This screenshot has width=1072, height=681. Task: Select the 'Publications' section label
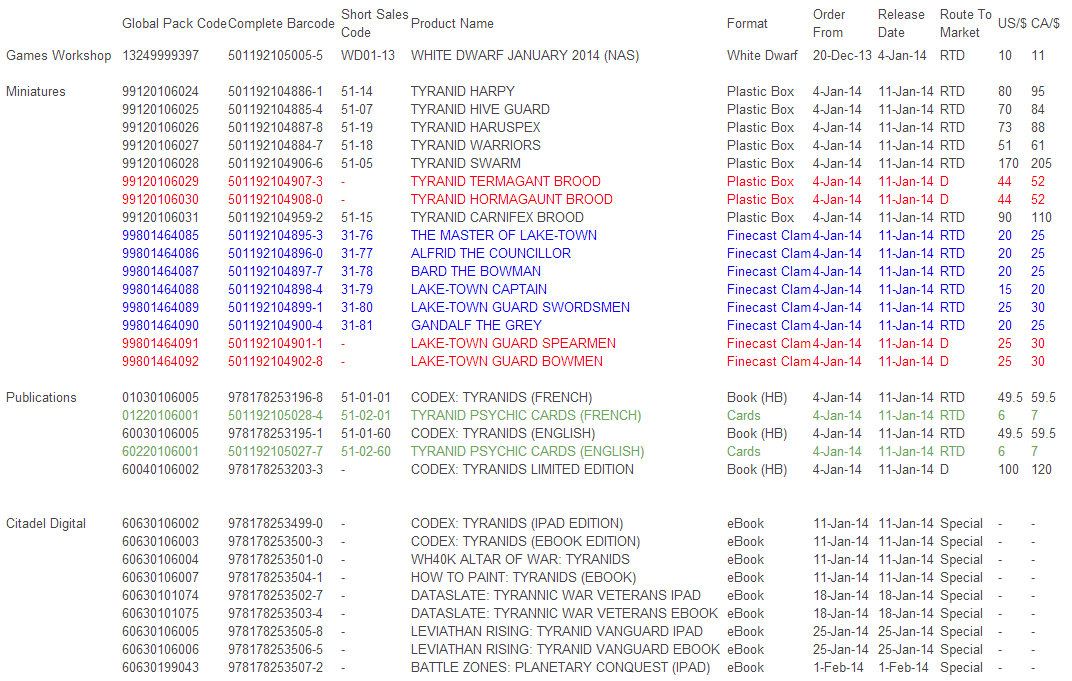click(41, 397)
